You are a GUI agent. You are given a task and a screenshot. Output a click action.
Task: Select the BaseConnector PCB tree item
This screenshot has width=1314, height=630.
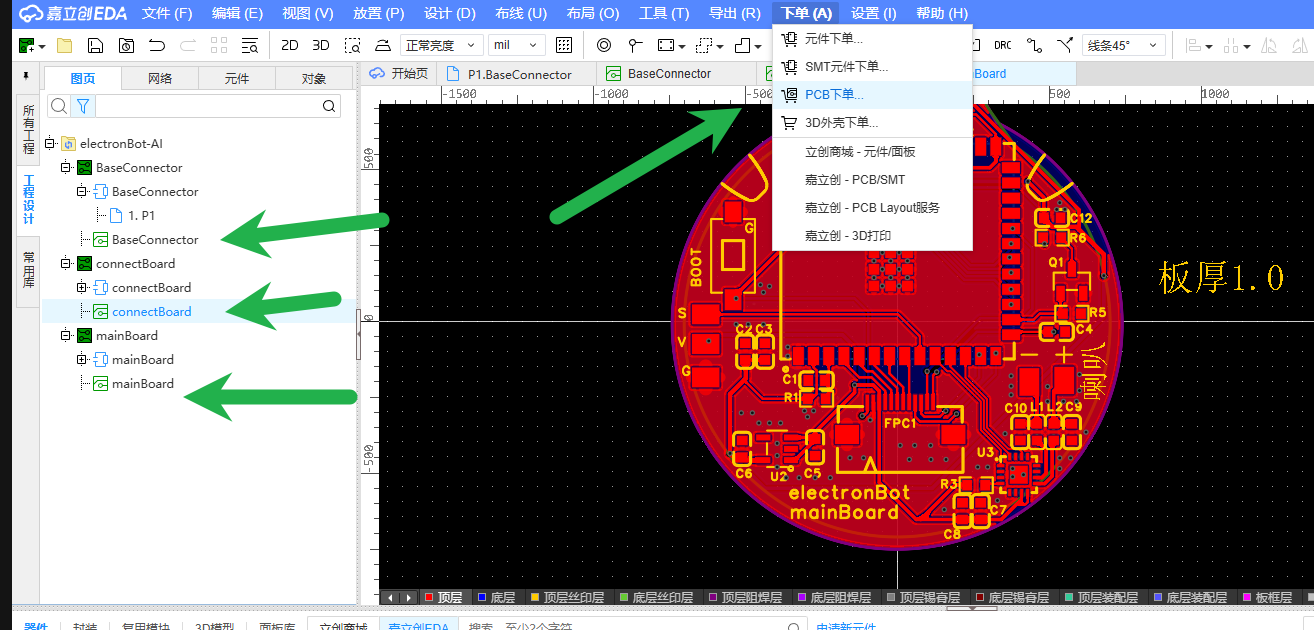(x=155, y=240)
